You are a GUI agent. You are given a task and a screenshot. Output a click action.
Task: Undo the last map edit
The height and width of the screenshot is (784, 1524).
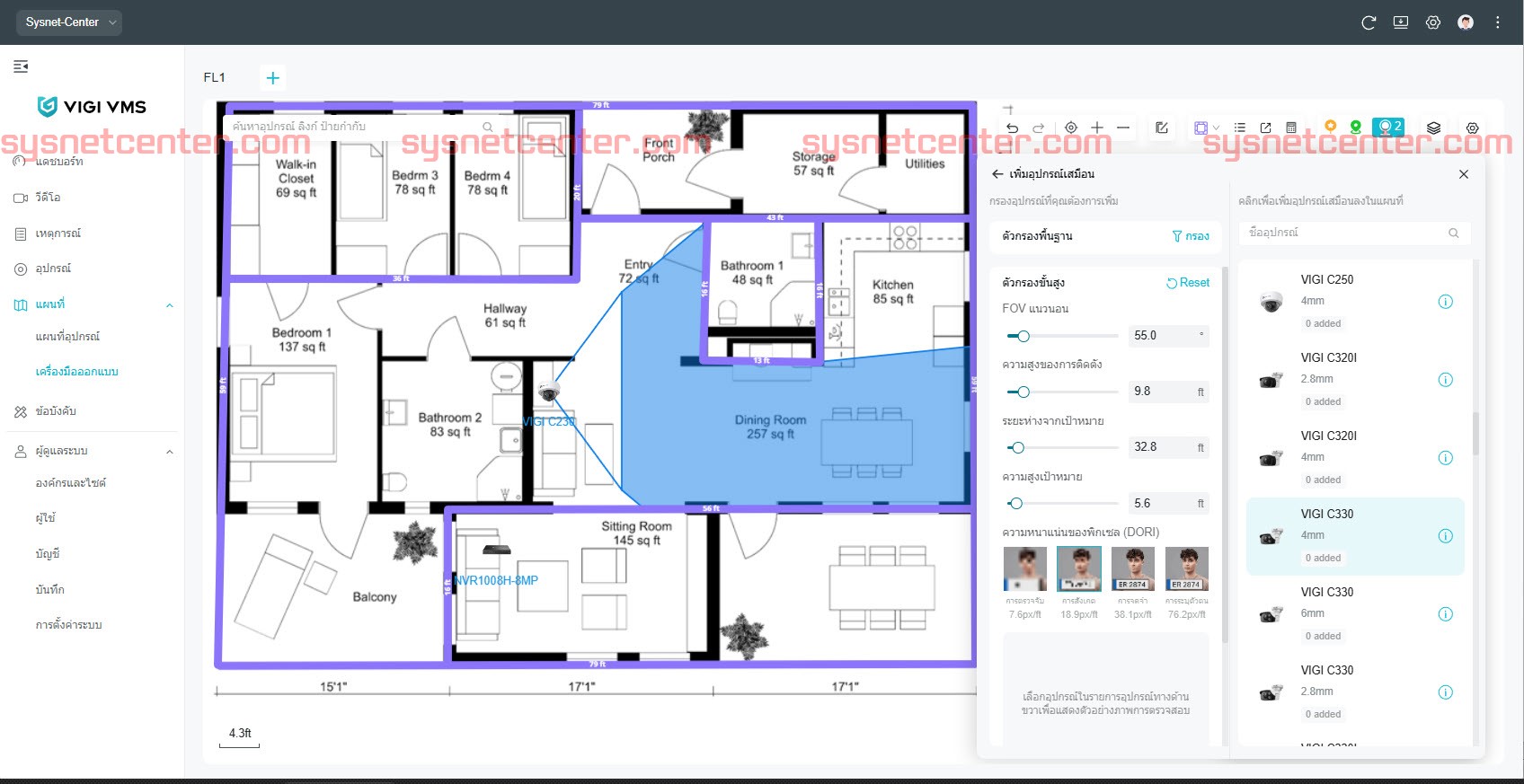(1013, 128)
